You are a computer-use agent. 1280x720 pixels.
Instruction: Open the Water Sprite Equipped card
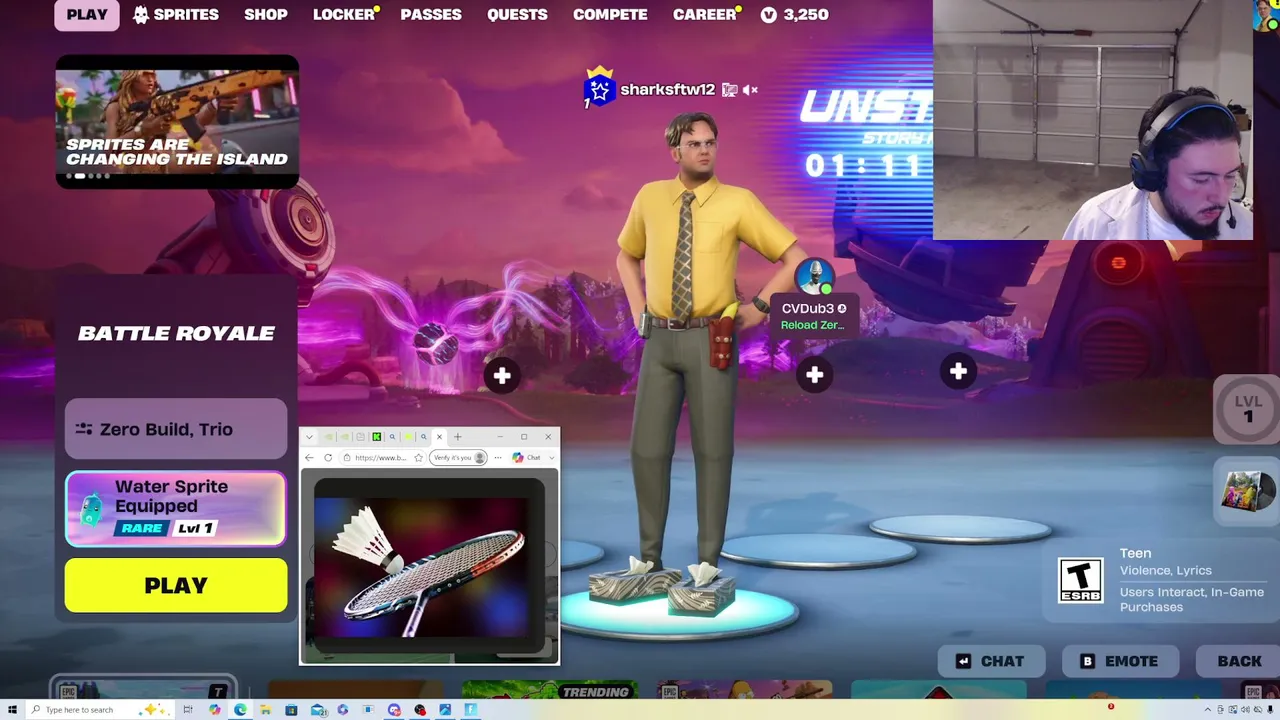pyautogui.click(x=176, y=509)
